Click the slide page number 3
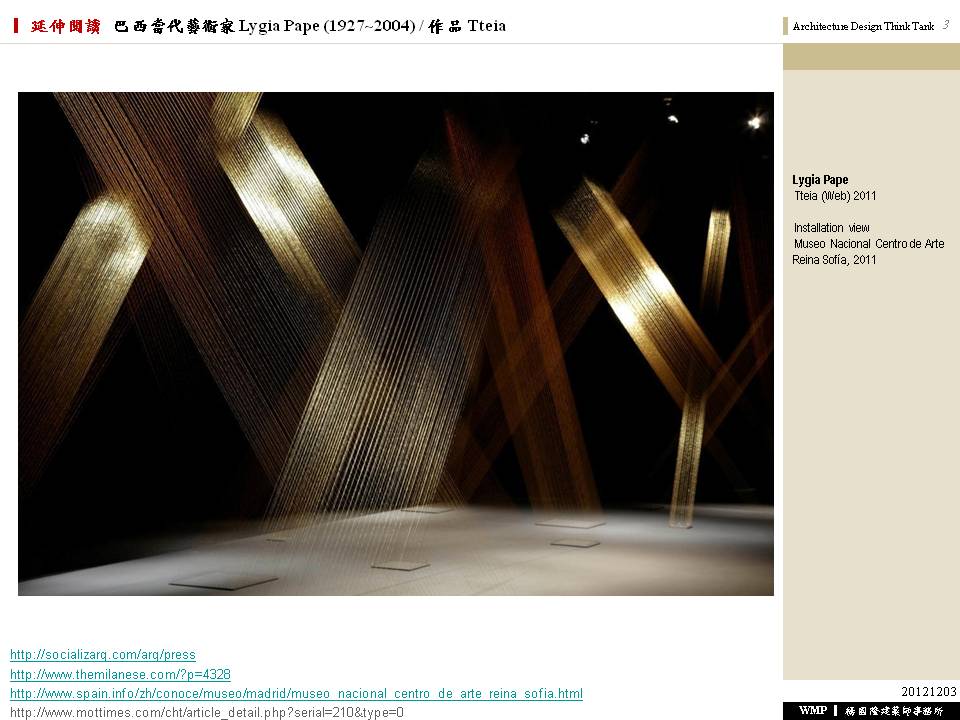Viewport: 960px width, 720px height. click(x=945, y=25)
